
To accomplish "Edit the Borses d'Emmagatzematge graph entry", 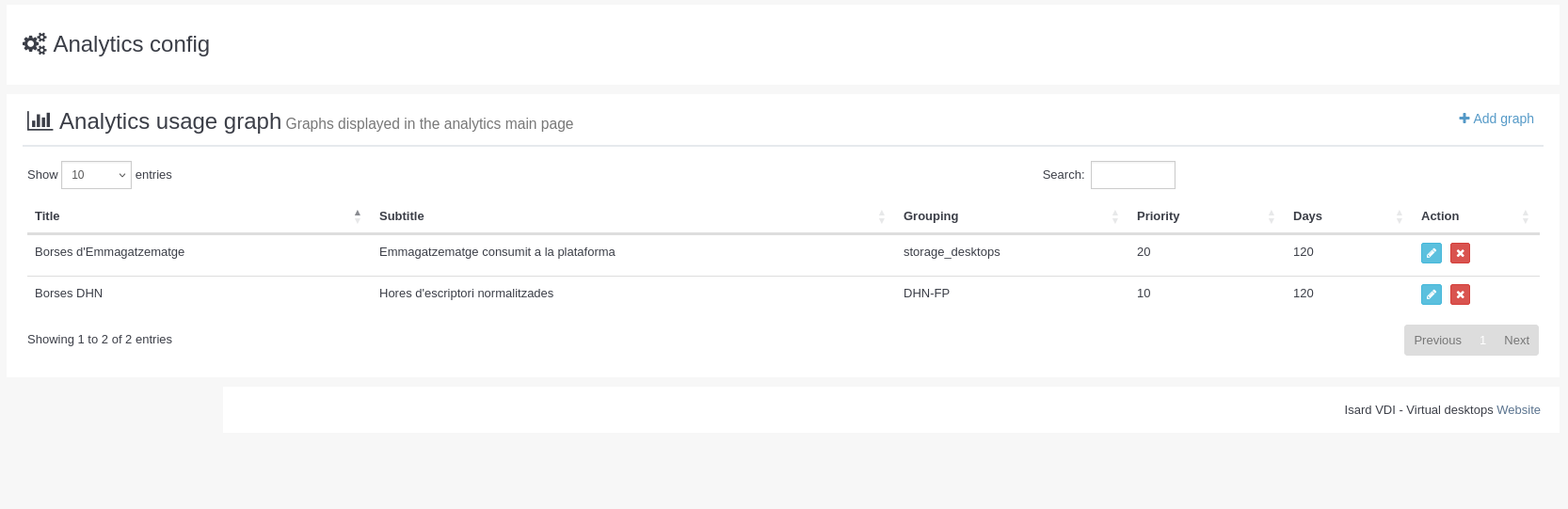I will click(x=1431, y=253).
